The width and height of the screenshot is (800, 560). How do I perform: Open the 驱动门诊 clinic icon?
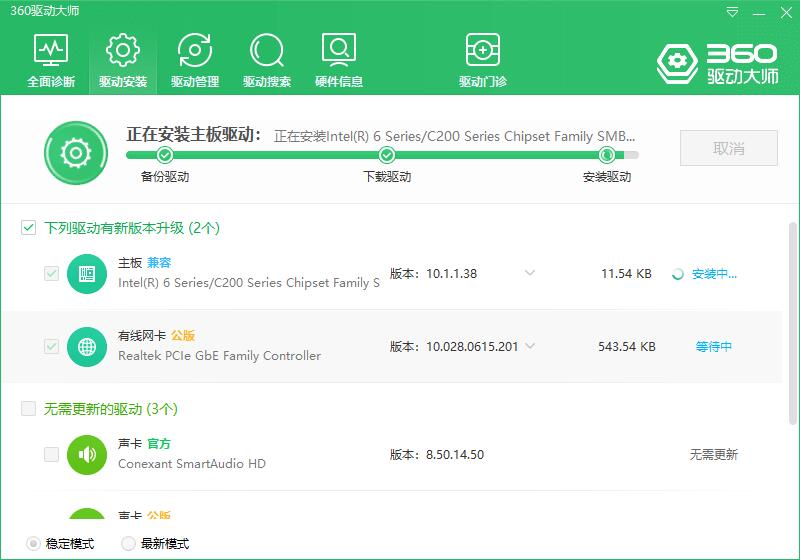click(x=483, y=50)
